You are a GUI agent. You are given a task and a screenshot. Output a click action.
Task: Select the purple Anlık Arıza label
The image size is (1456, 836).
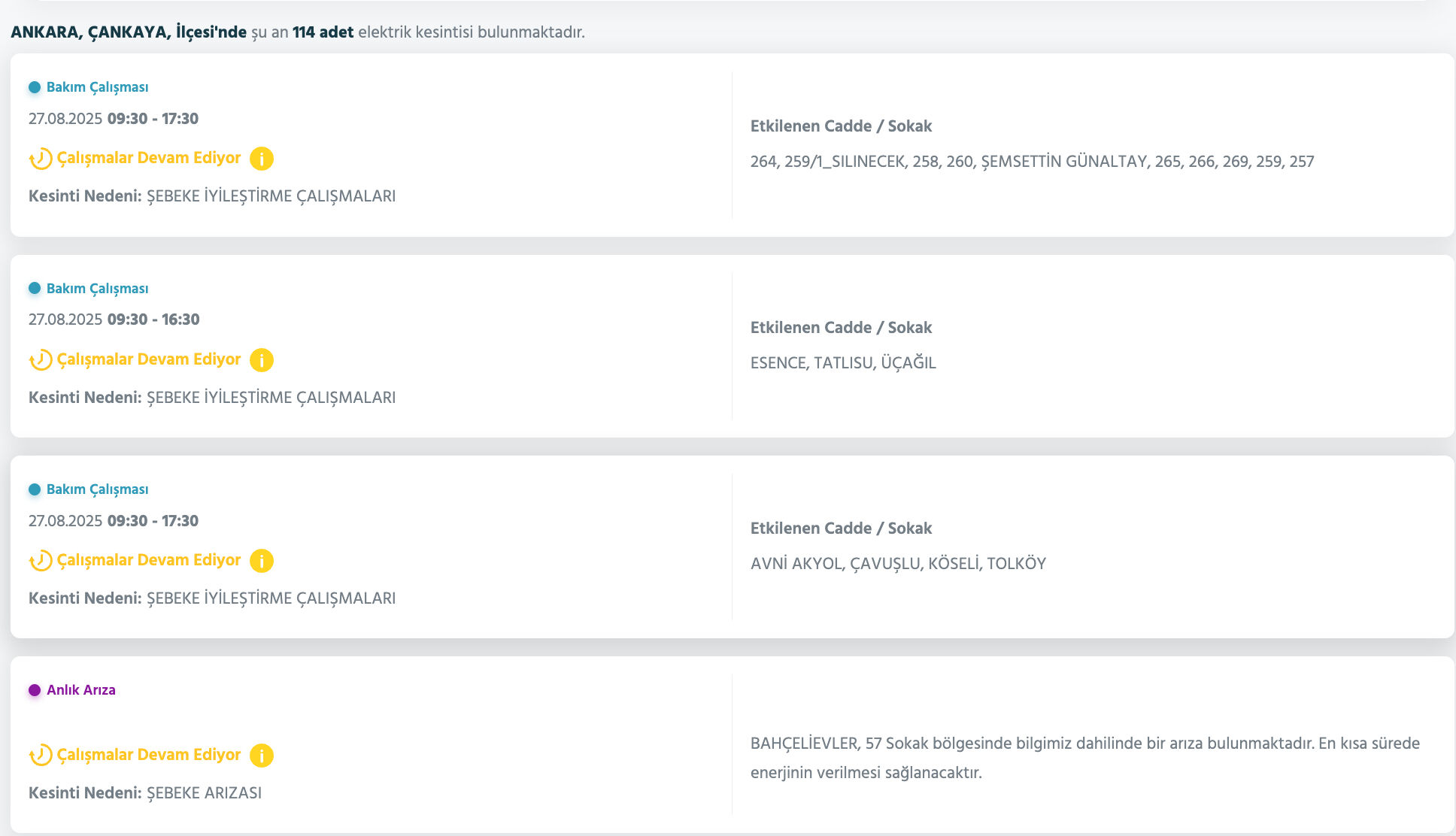pyautogui.click(x=81, y=690)
